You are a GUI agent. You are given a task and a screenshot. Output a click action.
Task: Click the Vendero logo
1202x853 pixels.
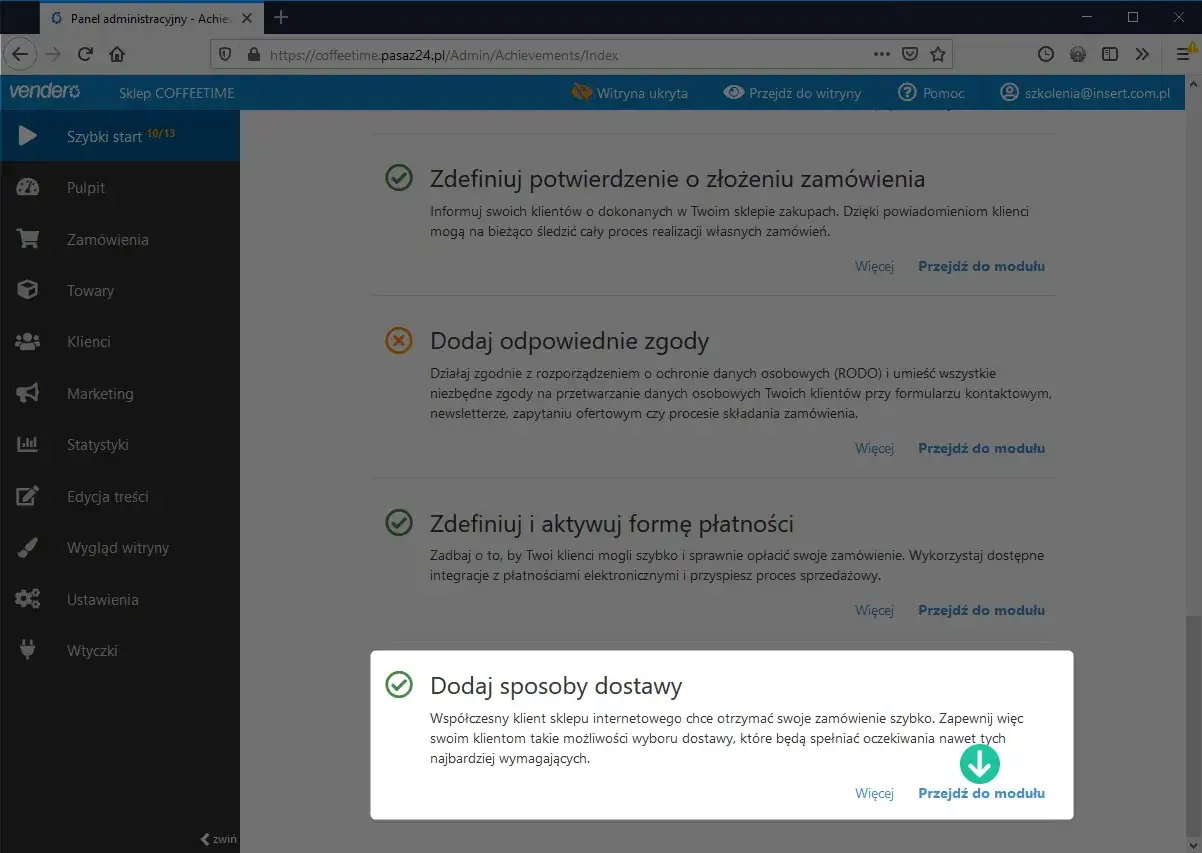tap(45, 92)
